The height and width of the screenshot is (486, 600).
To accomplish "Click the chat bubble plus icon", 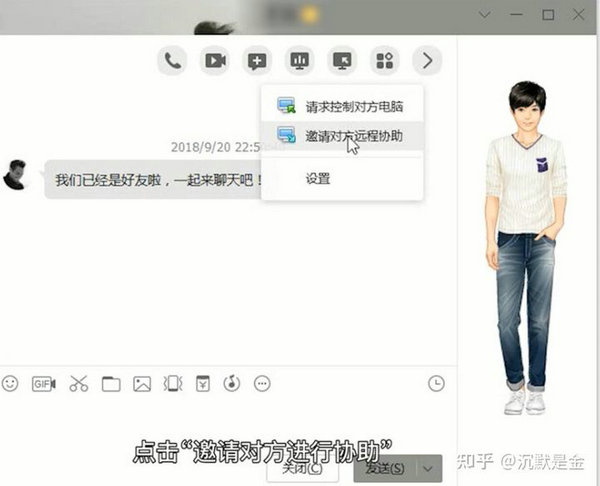I will tap(257, 61).
